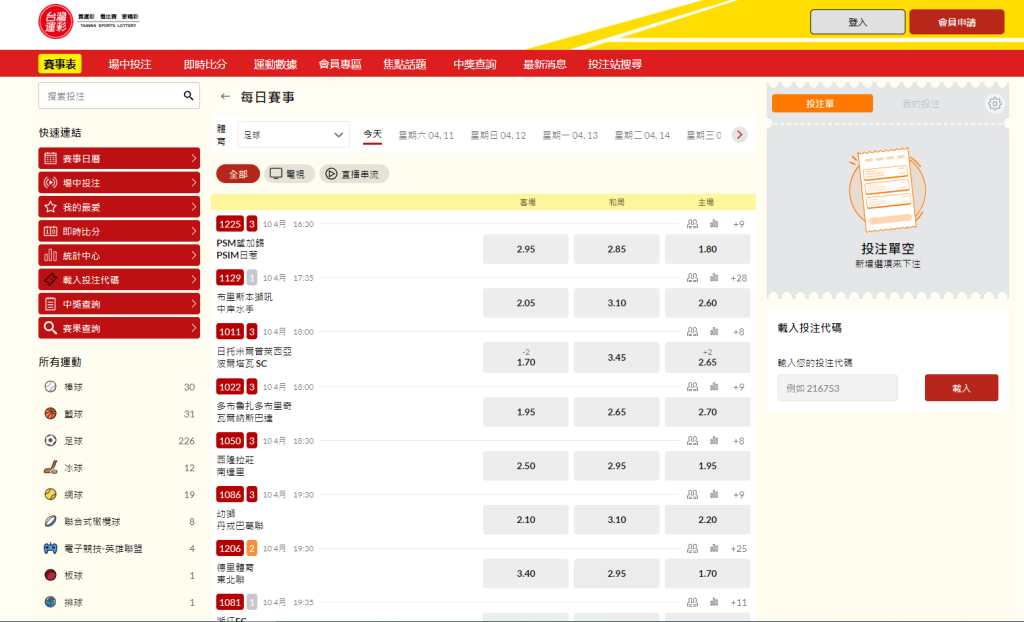
Task: Toggle the 電視 TV filter
Action: pyautogui.click(x=289, y=174)
